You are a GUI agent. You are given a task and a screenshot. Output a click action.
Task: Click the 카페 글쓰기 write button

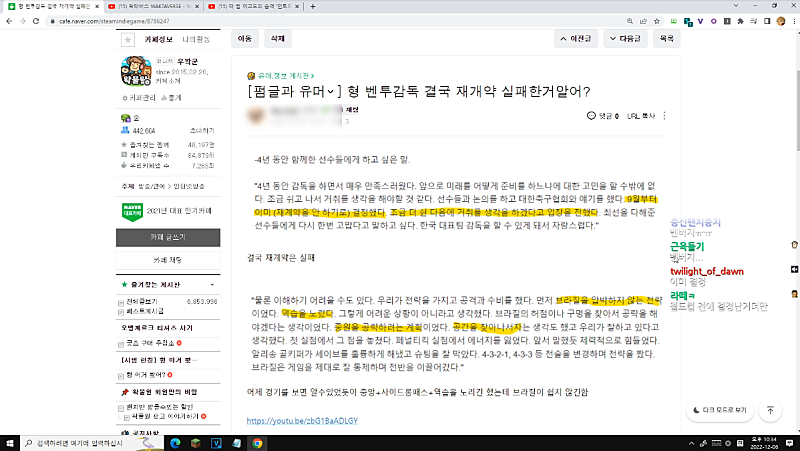tap(166, 237)
